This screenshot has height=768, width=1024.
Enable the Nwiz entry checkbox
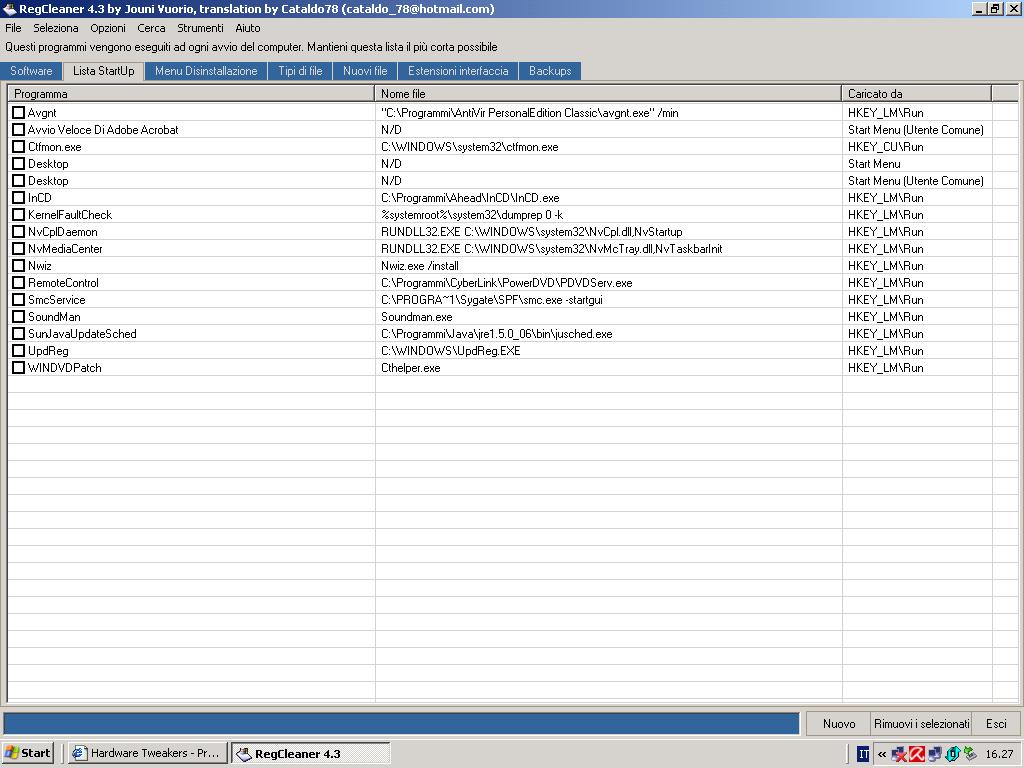click(x=18, y=265)
